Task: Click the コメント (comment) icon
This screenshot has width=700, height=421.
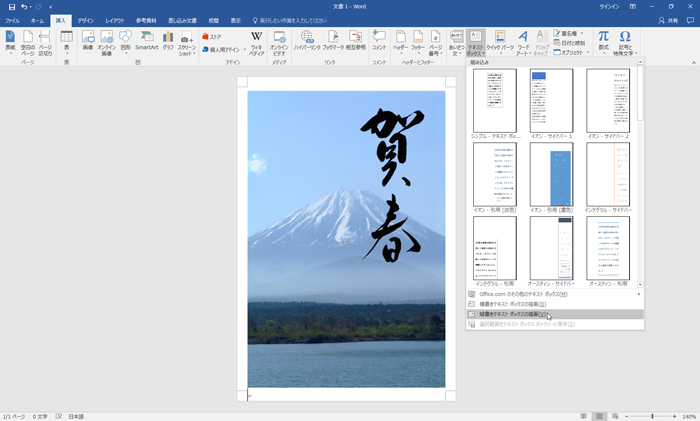Action: coord(379,41)
